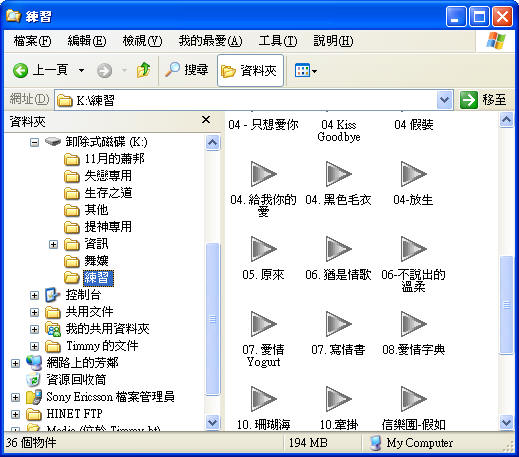Click the Recycle Bin 資源回收筒 icon
The image size is (519, 457).
(x=33, y=380)
